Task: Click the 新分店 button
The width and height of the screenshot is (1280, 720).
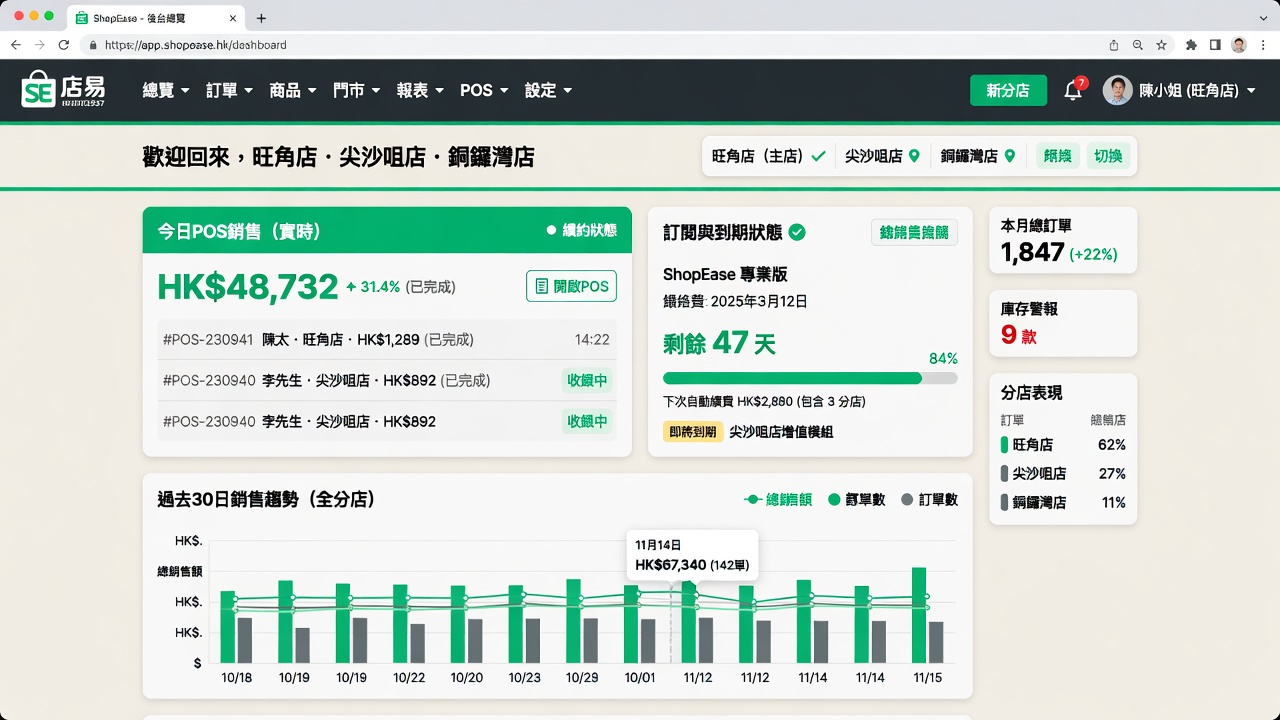Action: [x=1008, y=90]
